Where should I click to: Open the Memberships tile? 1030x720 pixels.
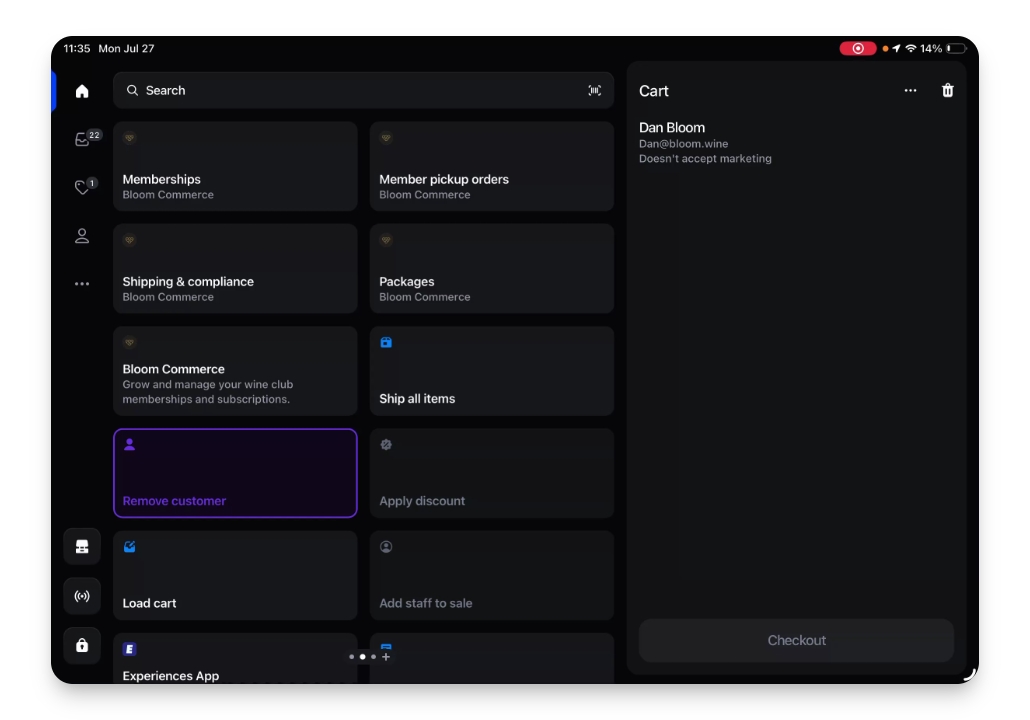235,166
